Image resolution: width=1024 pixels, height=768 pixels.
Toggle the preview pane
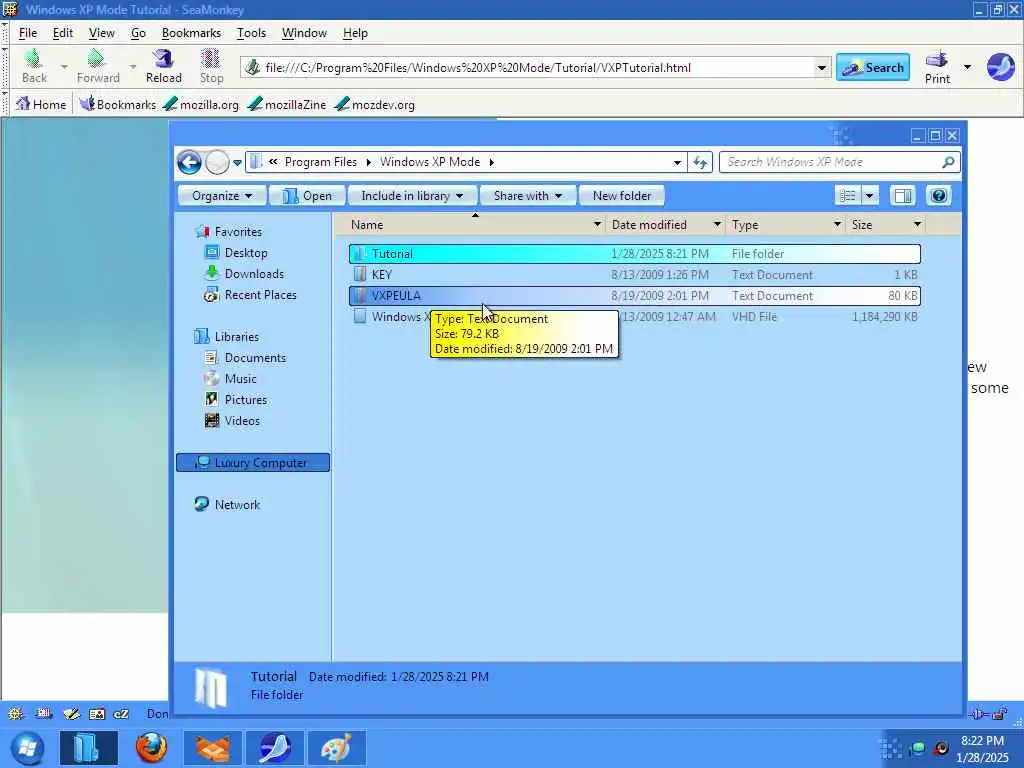pos(903,196)
